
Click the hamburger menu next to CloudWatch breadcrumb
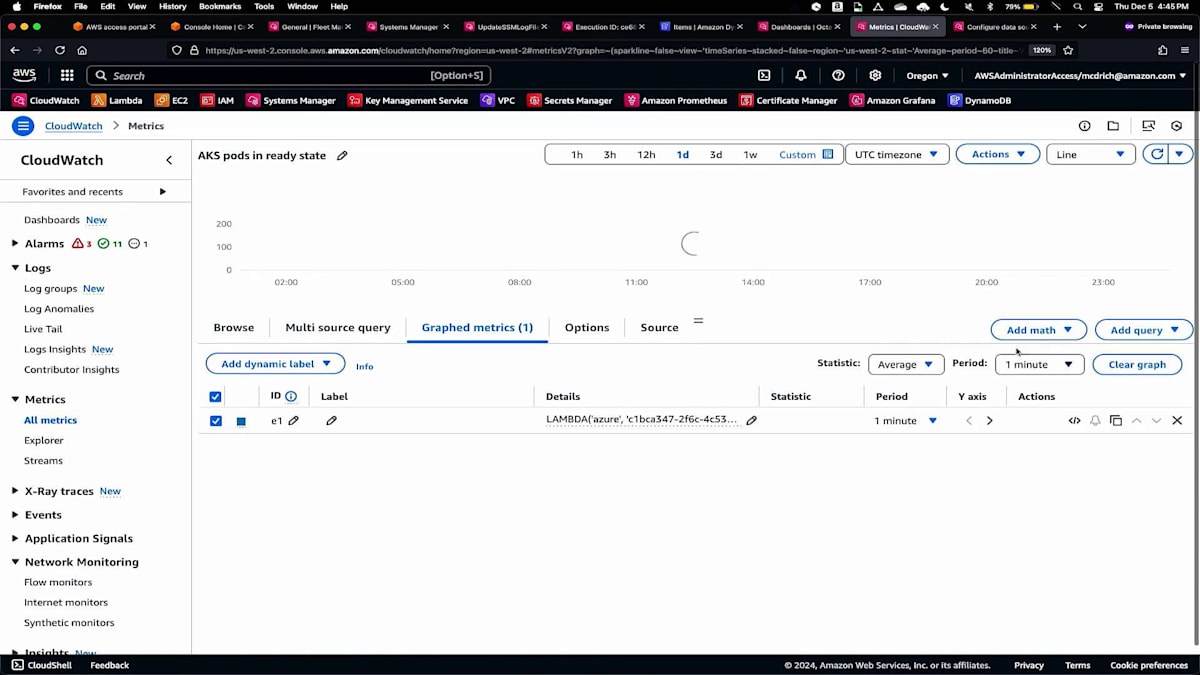tap(23, 126)
